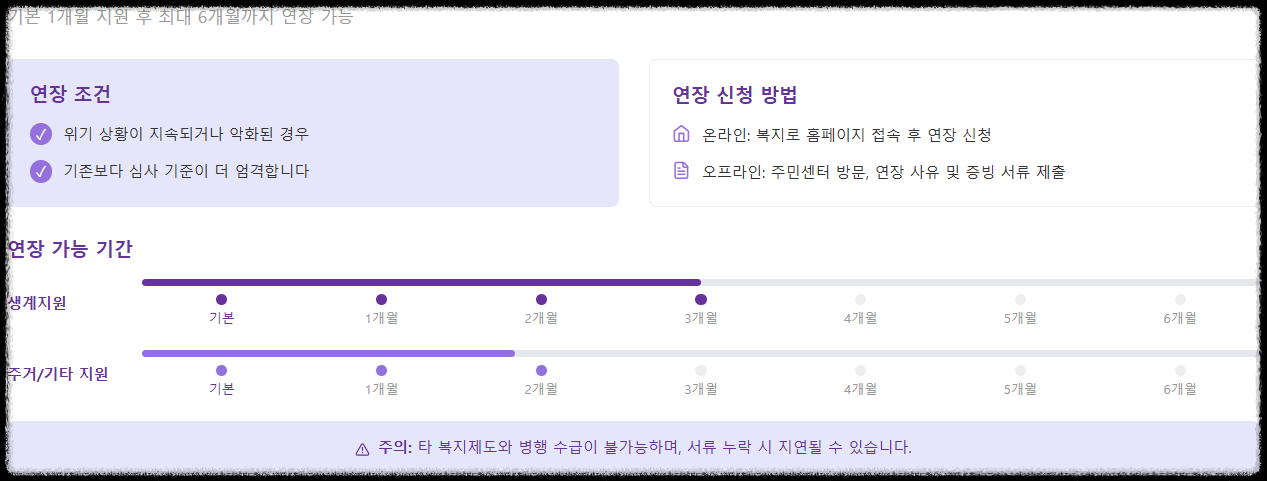Click the 온라인: 복지로 홈페이지 접속 line
The width and height of the screenshot is (1267, 481).
click(x=847, y=134)
